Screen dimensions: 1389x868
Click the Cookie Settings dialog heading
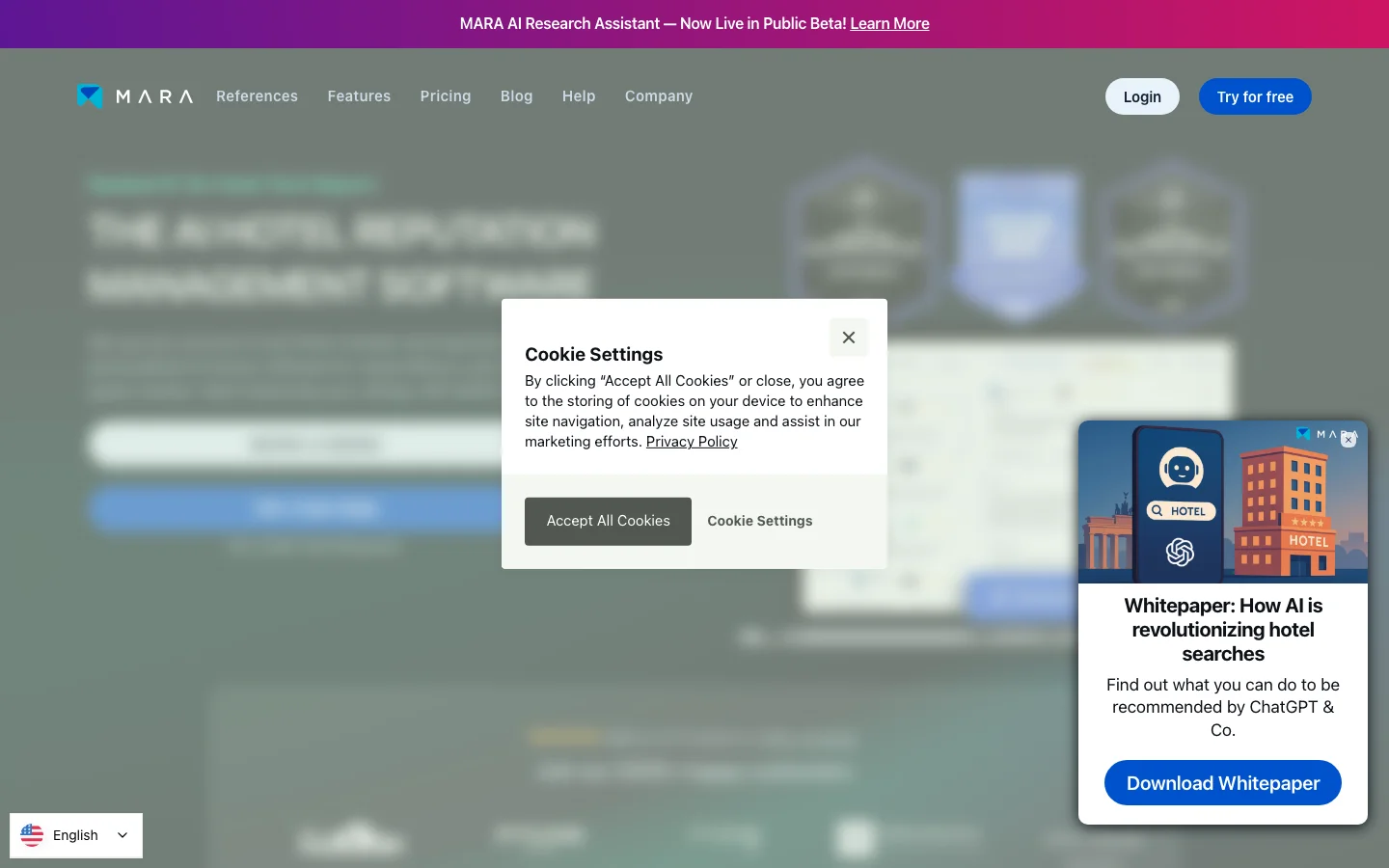pyautogui.click(x=594, y=354)
